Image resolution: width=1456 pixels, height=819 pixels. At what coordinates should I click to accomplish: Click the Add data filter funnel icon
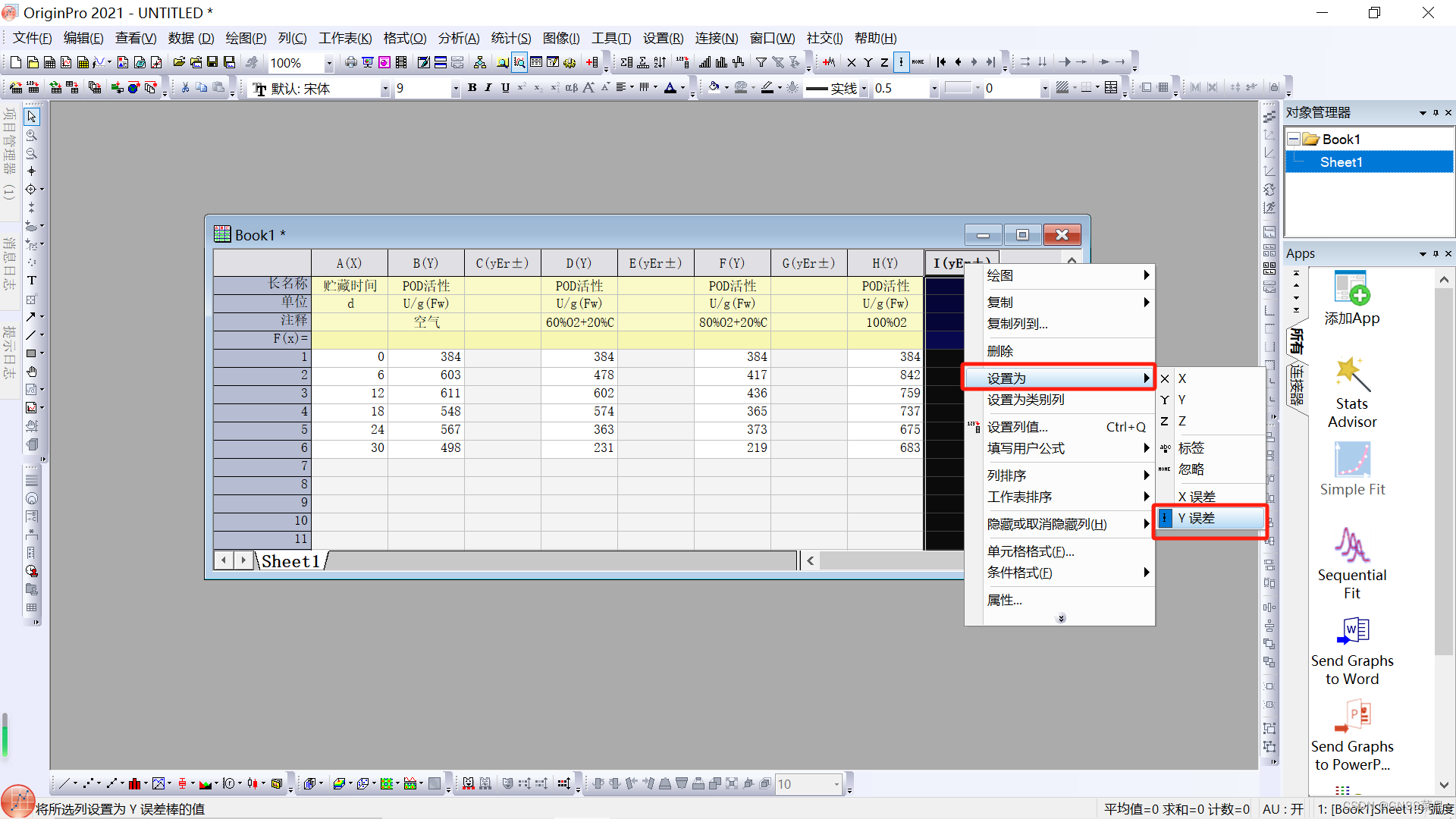coord(761,63)
